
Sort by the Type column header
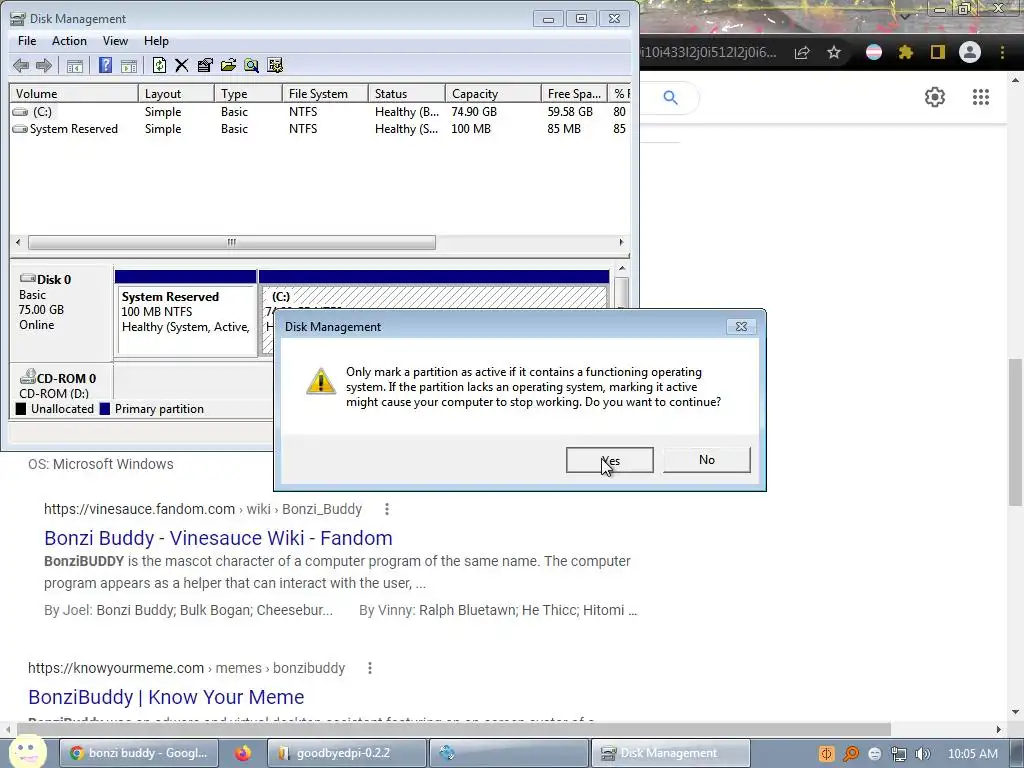(248, 93)
